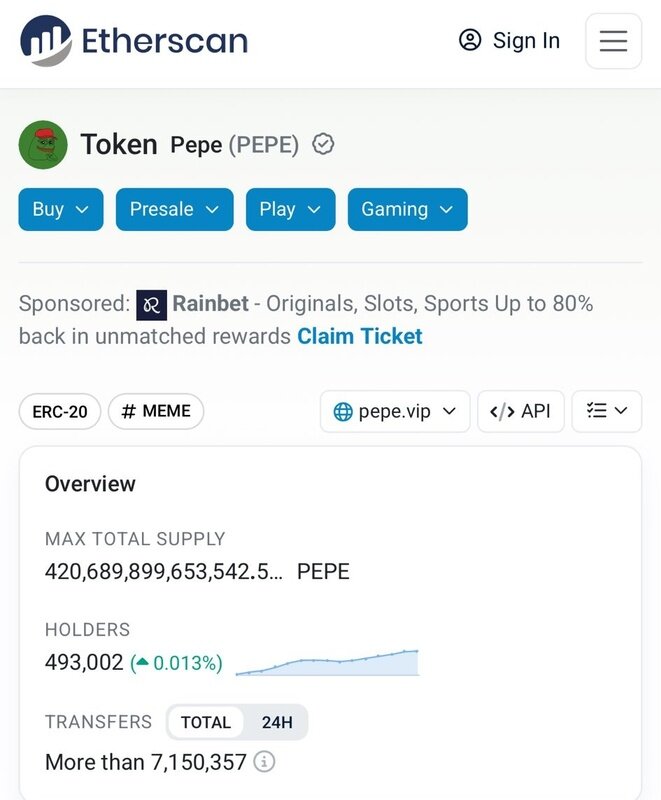Open the API button
Screen dimensions: 661x800
click(x=521, y=411)
